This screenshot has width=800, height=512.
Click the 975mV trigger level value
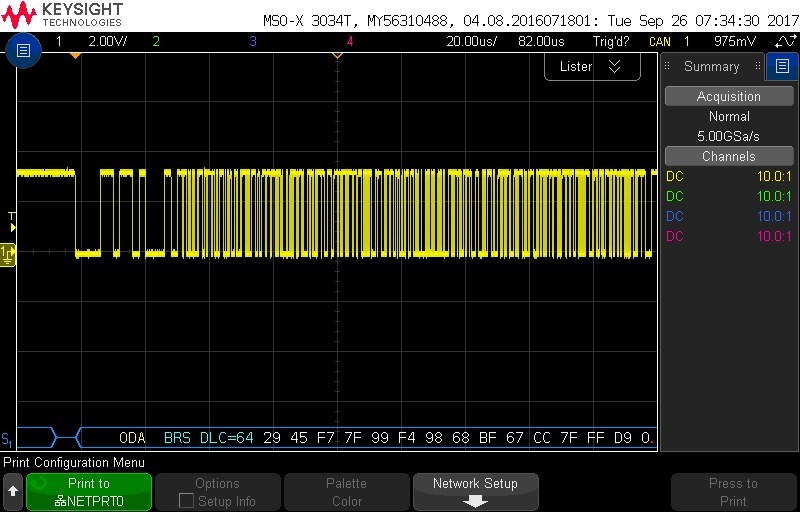point(735,41)
